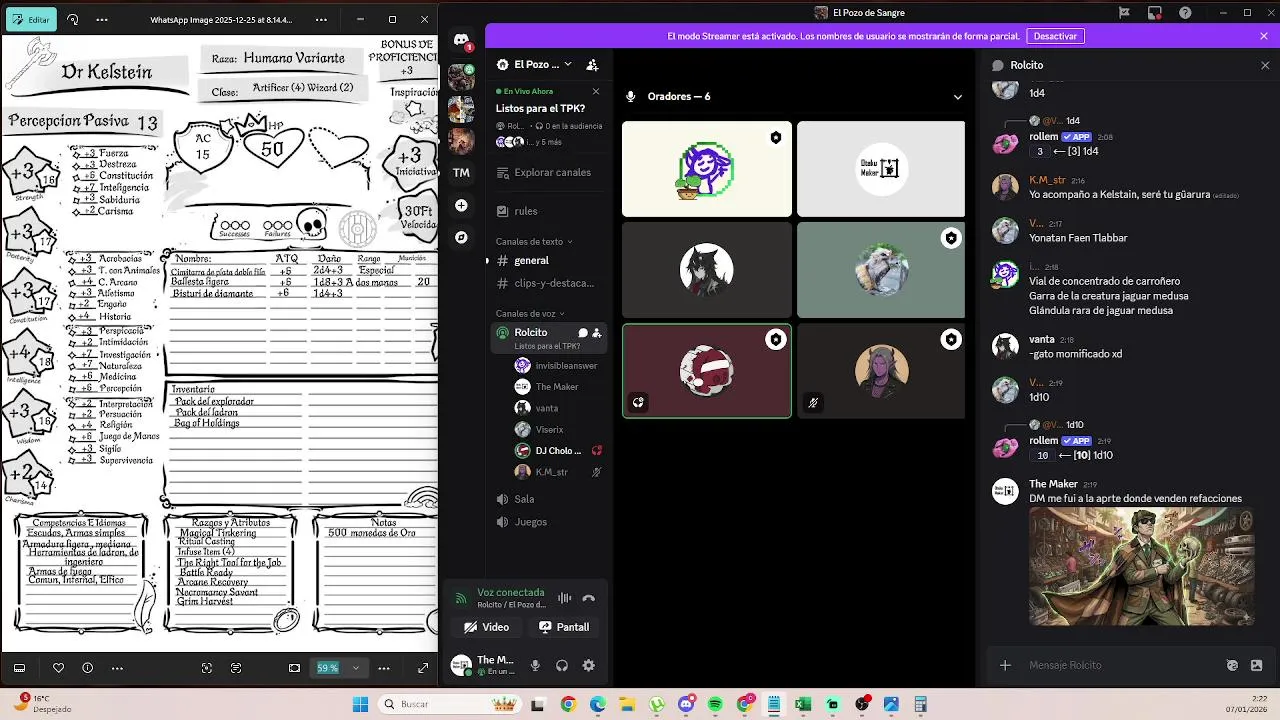Open the sticker picker icon in chat
Screen dimensions: 1280x720
(1233, 665)
